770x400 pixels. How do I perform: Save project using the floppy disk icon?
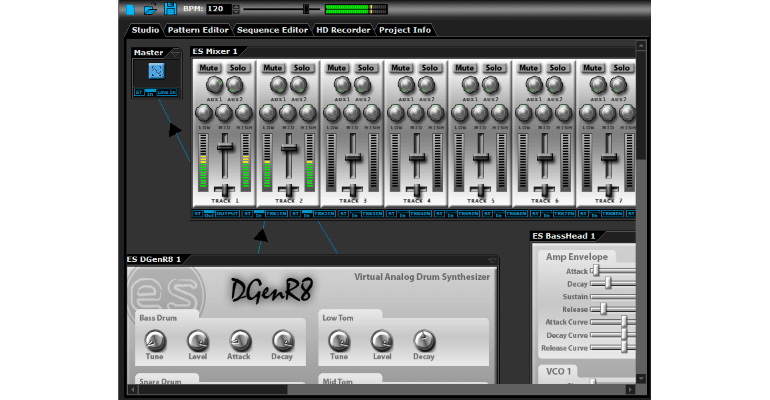[171, 10]
